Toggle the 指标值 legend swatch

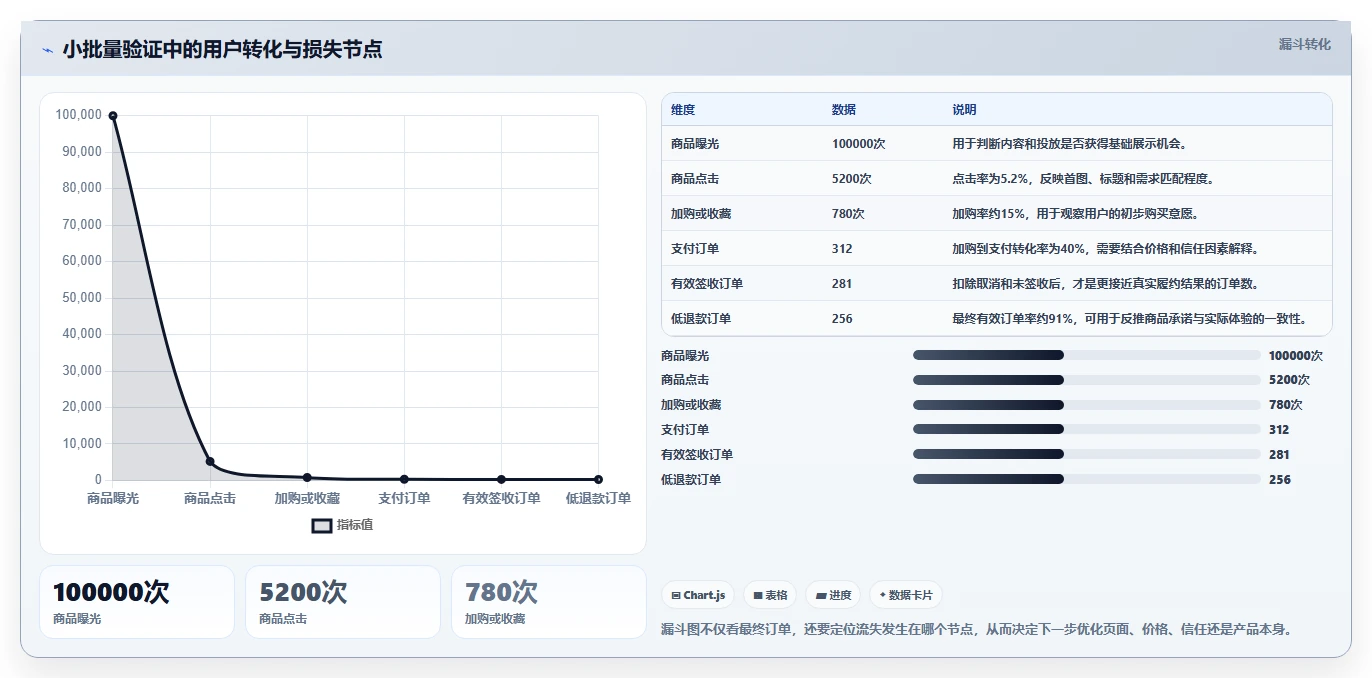322,525
